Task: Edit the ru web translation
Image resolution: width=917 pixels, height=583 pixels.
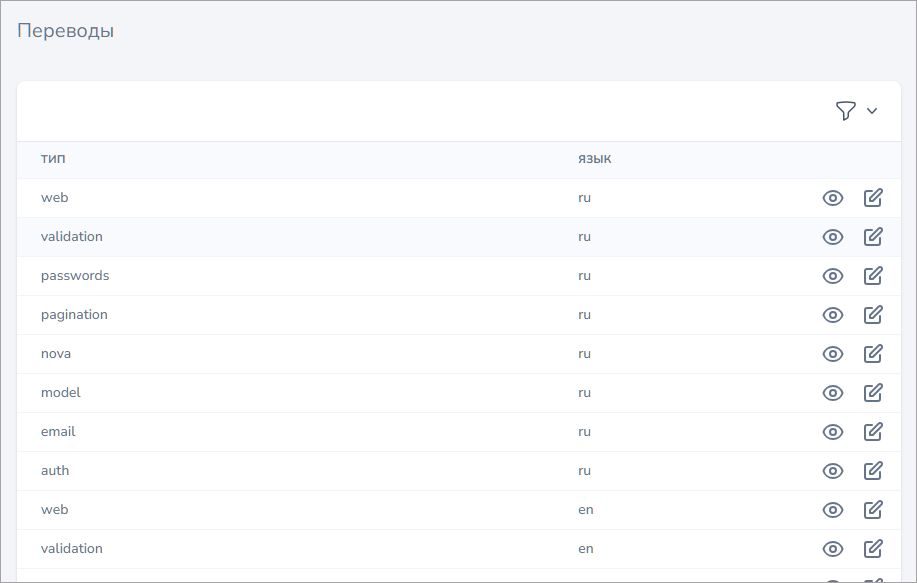Action: [873, 198]
